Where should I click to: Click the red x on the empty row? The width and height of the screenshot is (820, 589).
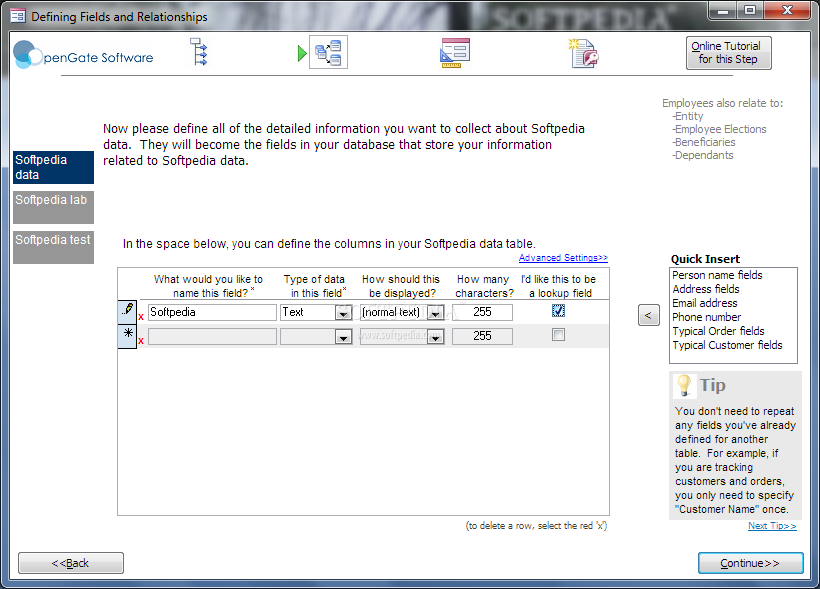coord(141,341)
